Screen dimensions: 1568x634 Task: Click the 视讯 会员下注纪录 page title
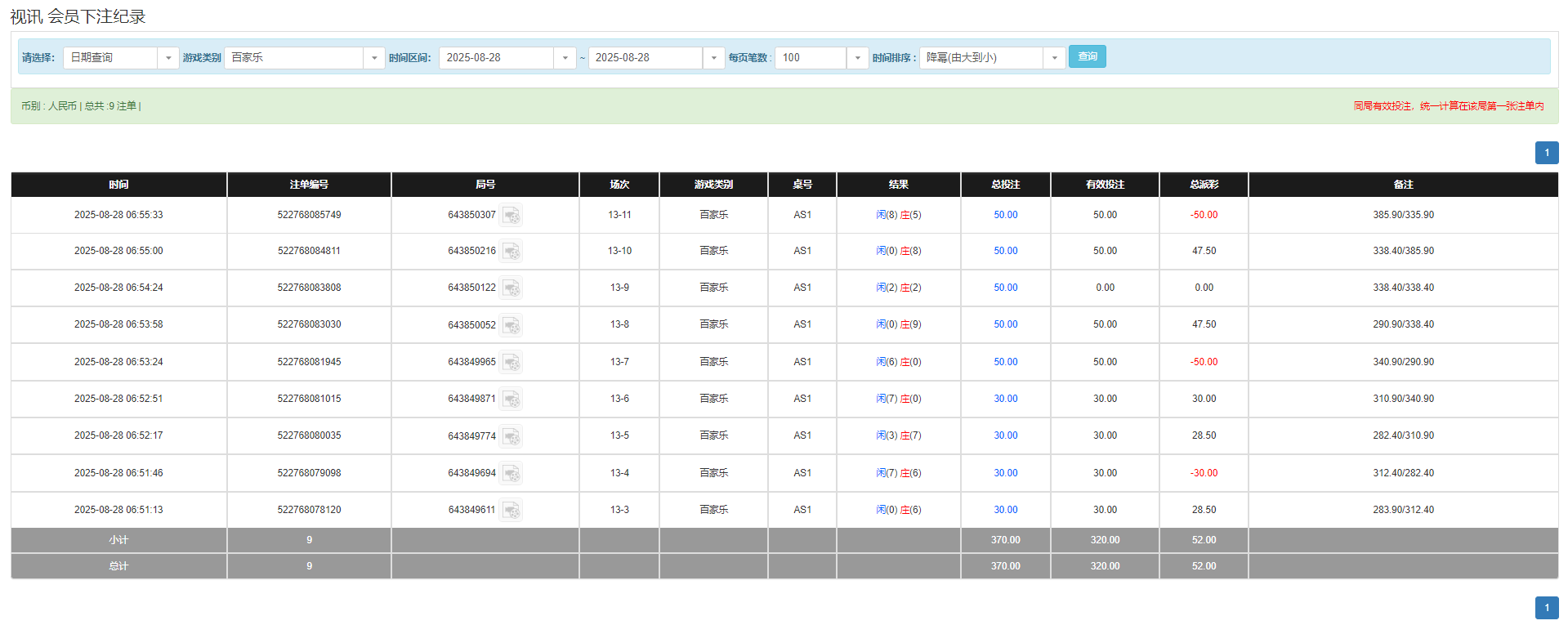[x=78, y=16]
